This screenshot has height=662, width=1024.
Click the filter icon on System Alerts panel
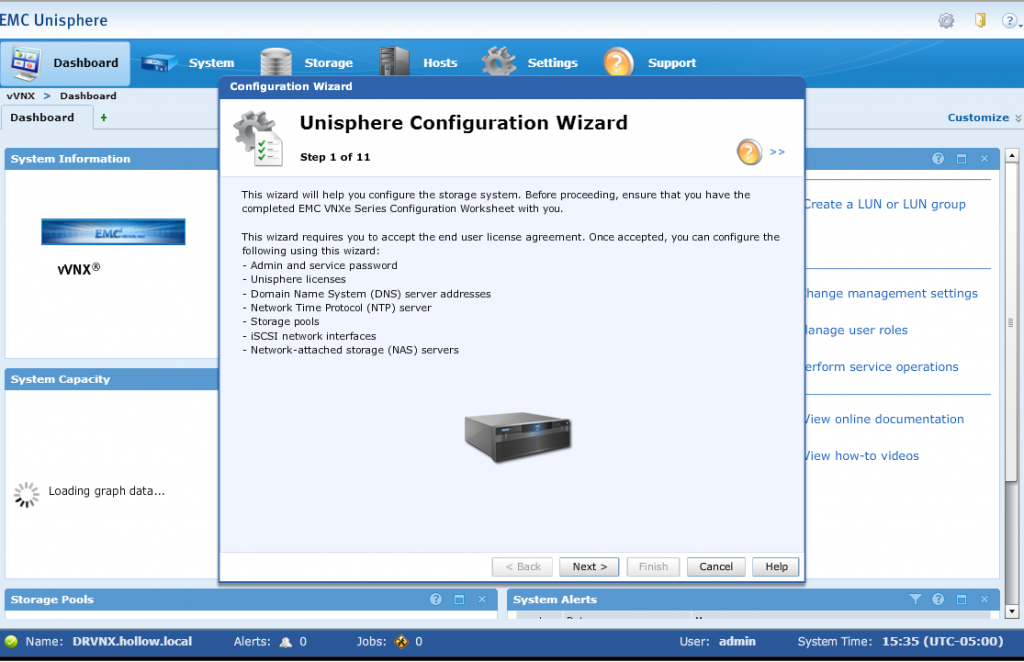(914, 599)
